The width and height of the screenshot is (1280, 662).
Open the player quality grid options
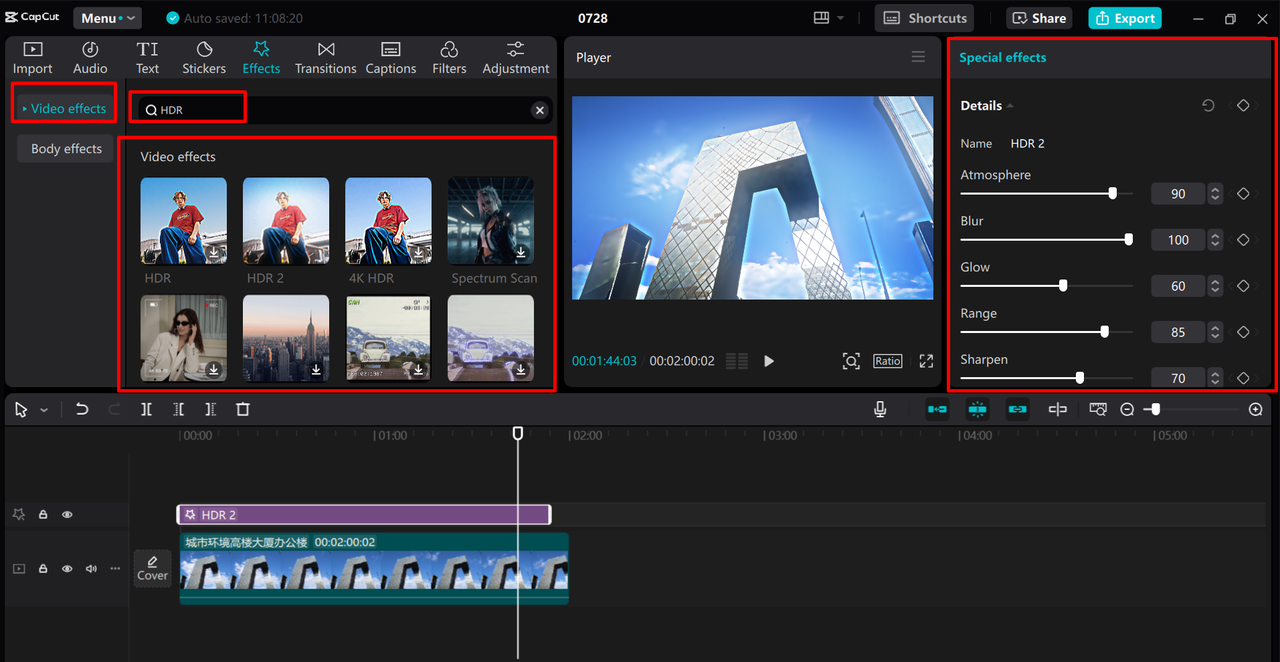[737, 361]
